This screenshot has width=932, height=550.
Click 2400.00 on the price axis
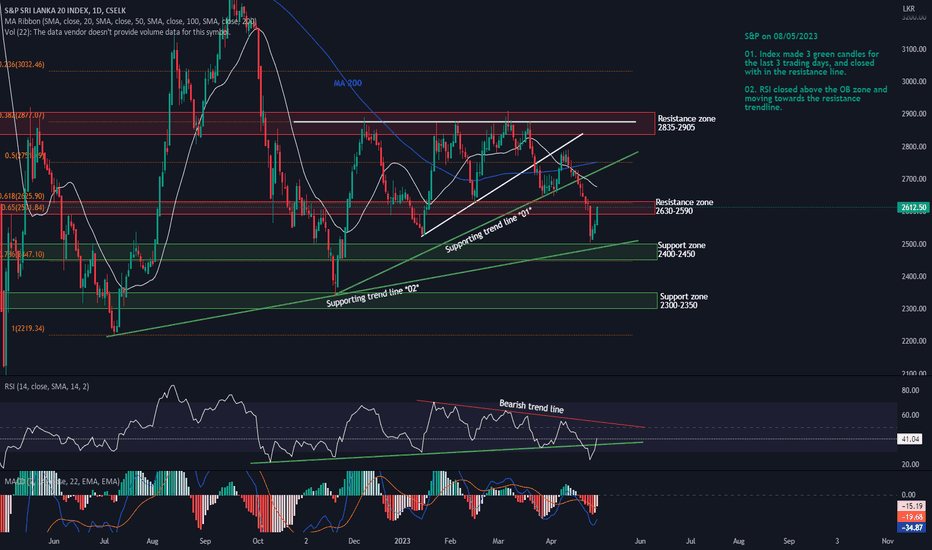[x=914, y=276]
